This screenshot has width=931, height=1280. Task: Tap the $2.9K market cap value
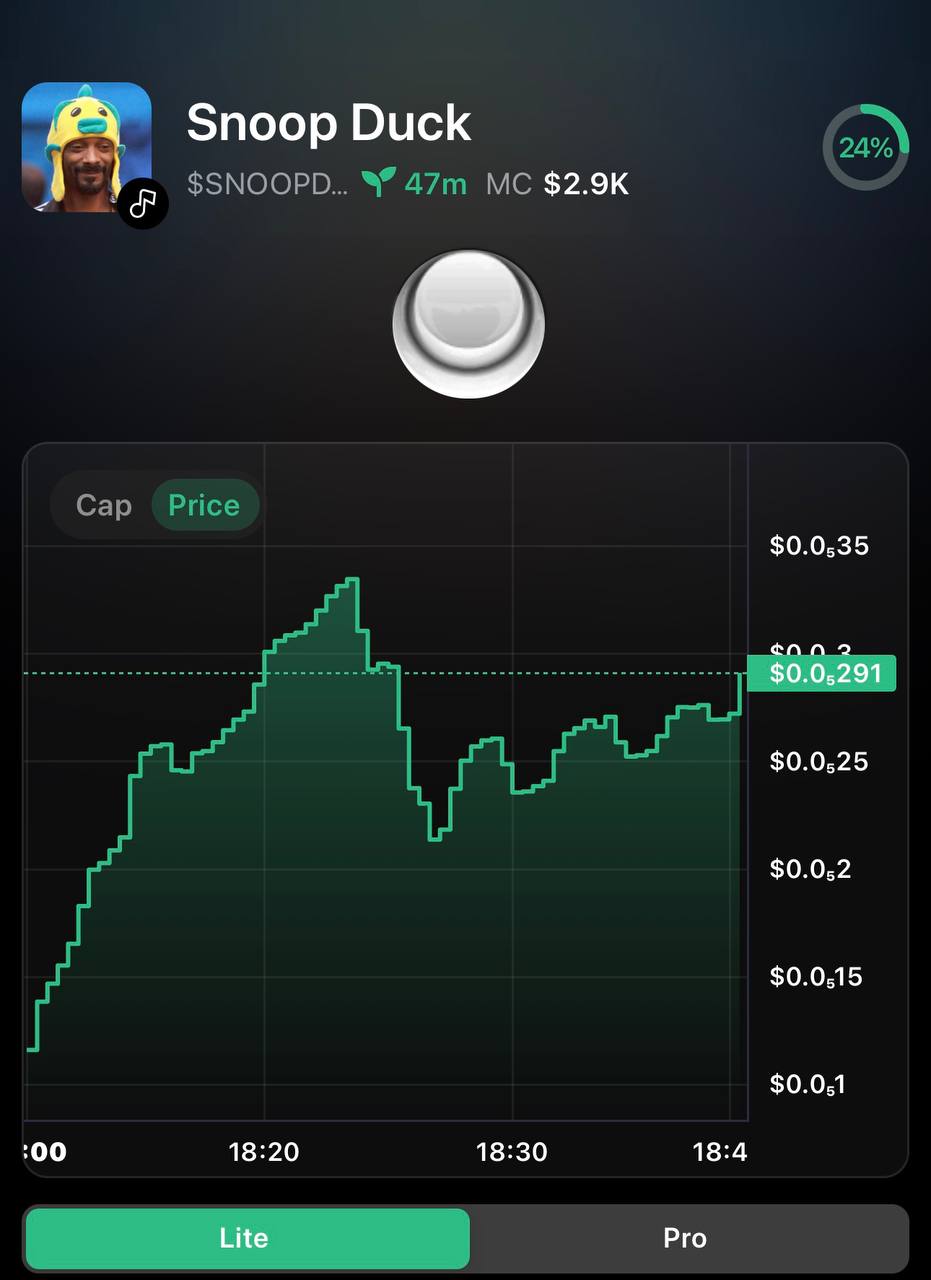586,184
